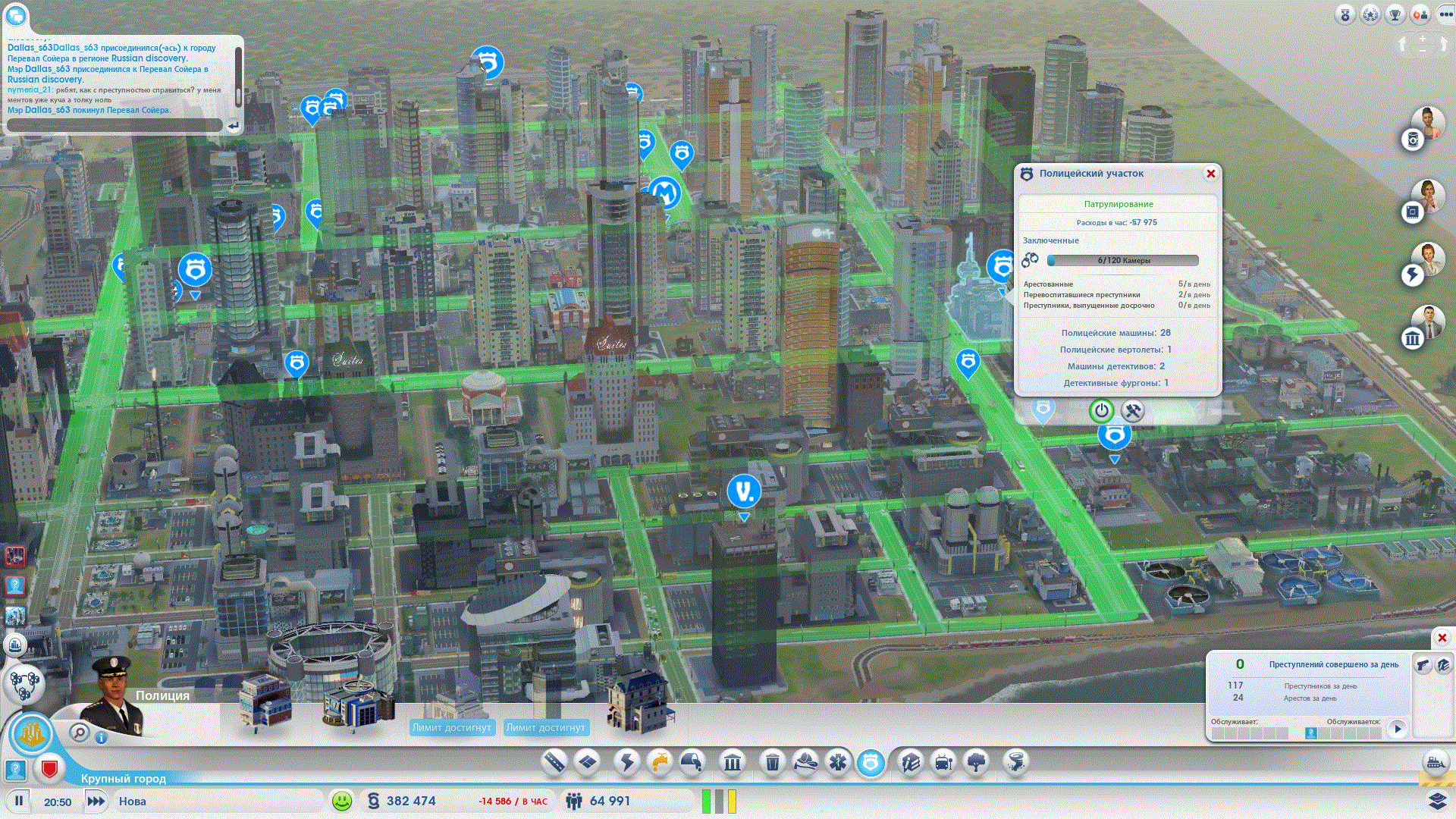Image resolution: width=1456 pixels, height=819 pixels.
Task: Close the crime statistics data panel
Action: click(1442, 638)
